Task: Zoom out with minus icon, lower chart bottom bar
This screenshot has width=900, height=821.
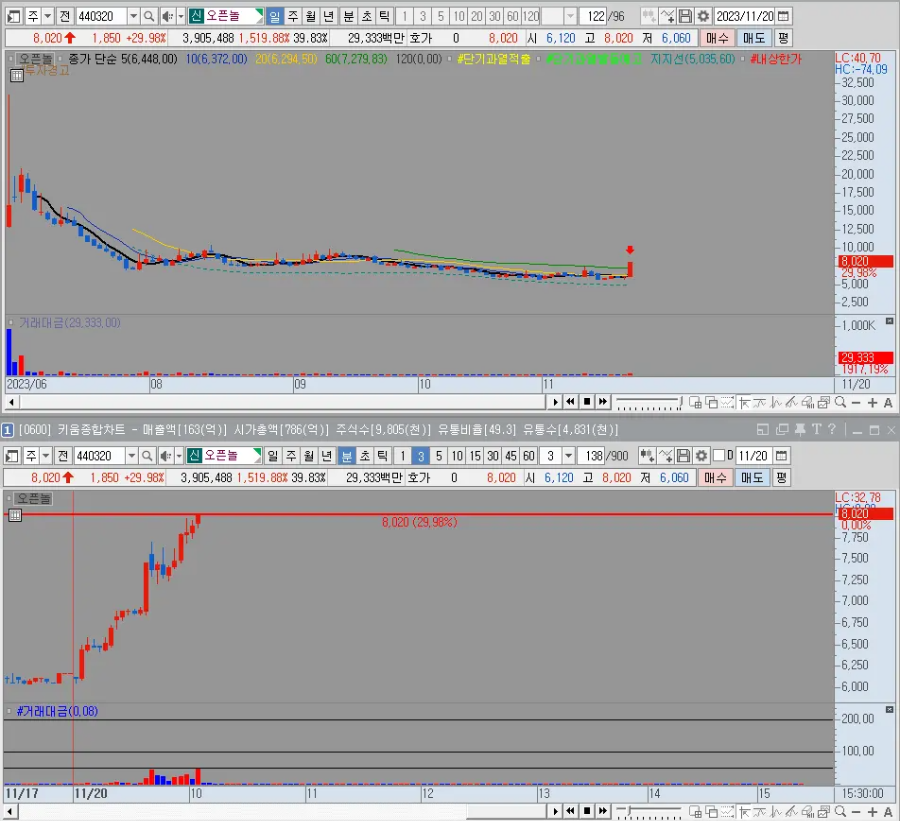Action: (856, 812)
